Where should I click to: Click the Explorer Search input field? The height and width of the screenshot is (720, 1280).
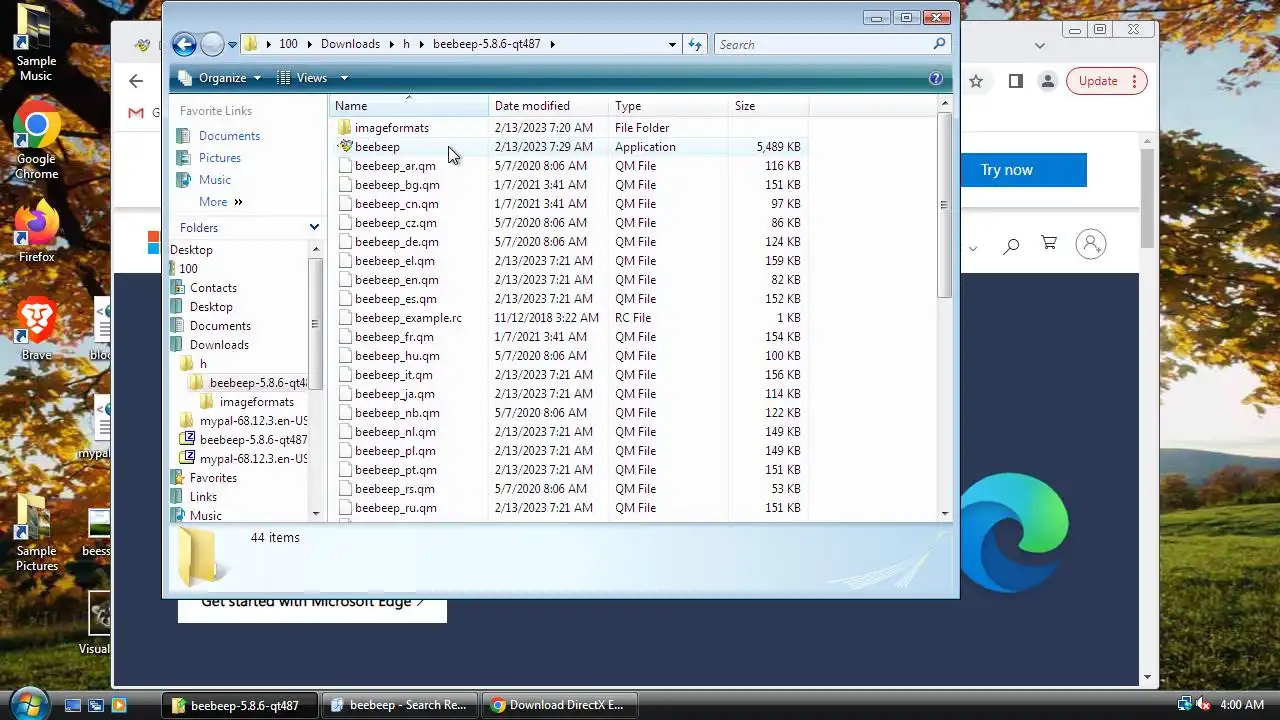[x=822, y=44]
